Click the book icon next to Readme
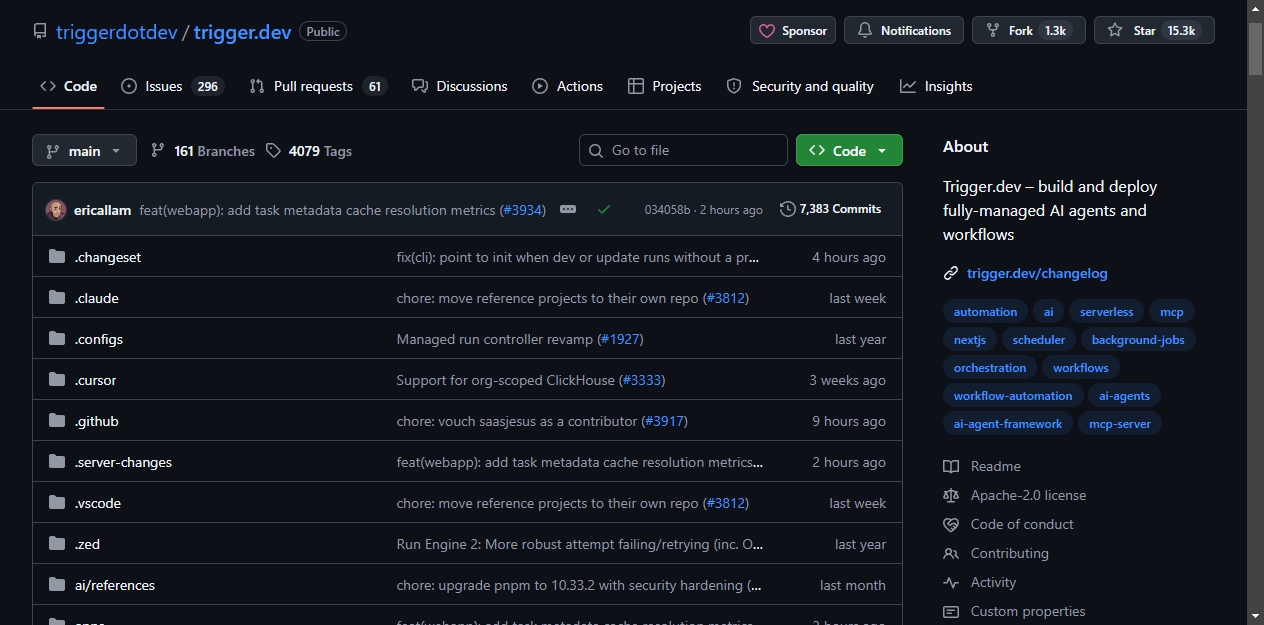Image resolution: width=1264 pixels, height=625 pixels. (951, 466)
